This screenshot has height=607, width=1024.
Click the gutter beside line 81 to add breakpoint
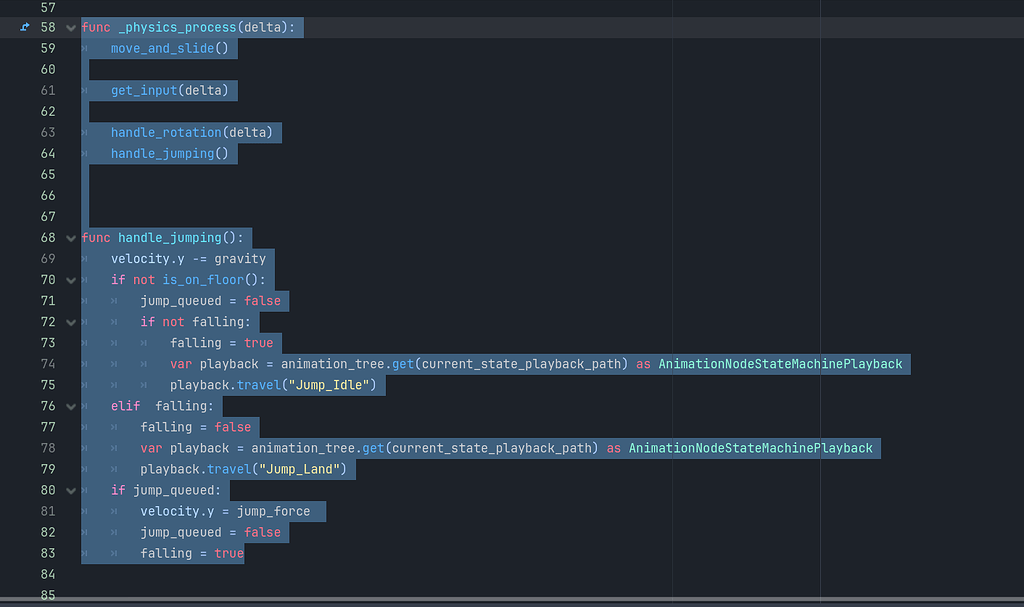[x=25, y=511]
